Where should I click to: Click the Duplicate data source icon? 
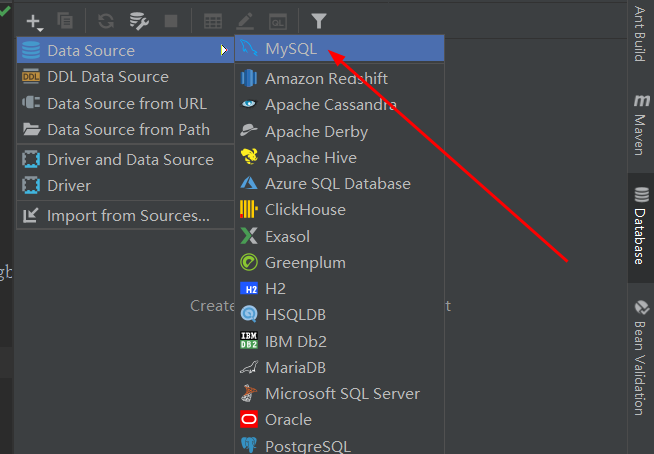point(65,20)
